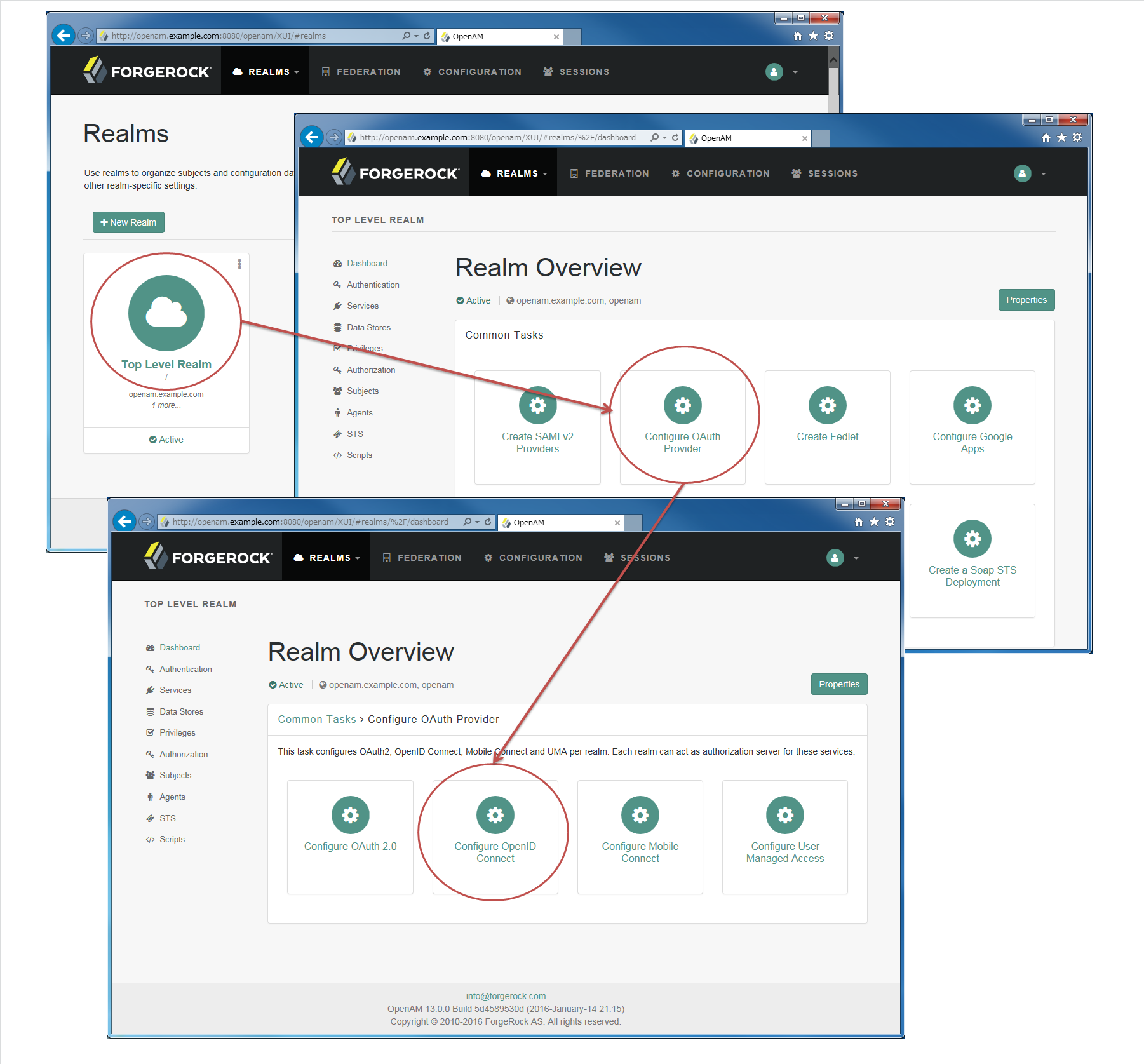This screenshot has width=1144, height=1064.
Task: Open Privileges in the front window sidebar
Action: pyautogui.click(x=178, y=732)
